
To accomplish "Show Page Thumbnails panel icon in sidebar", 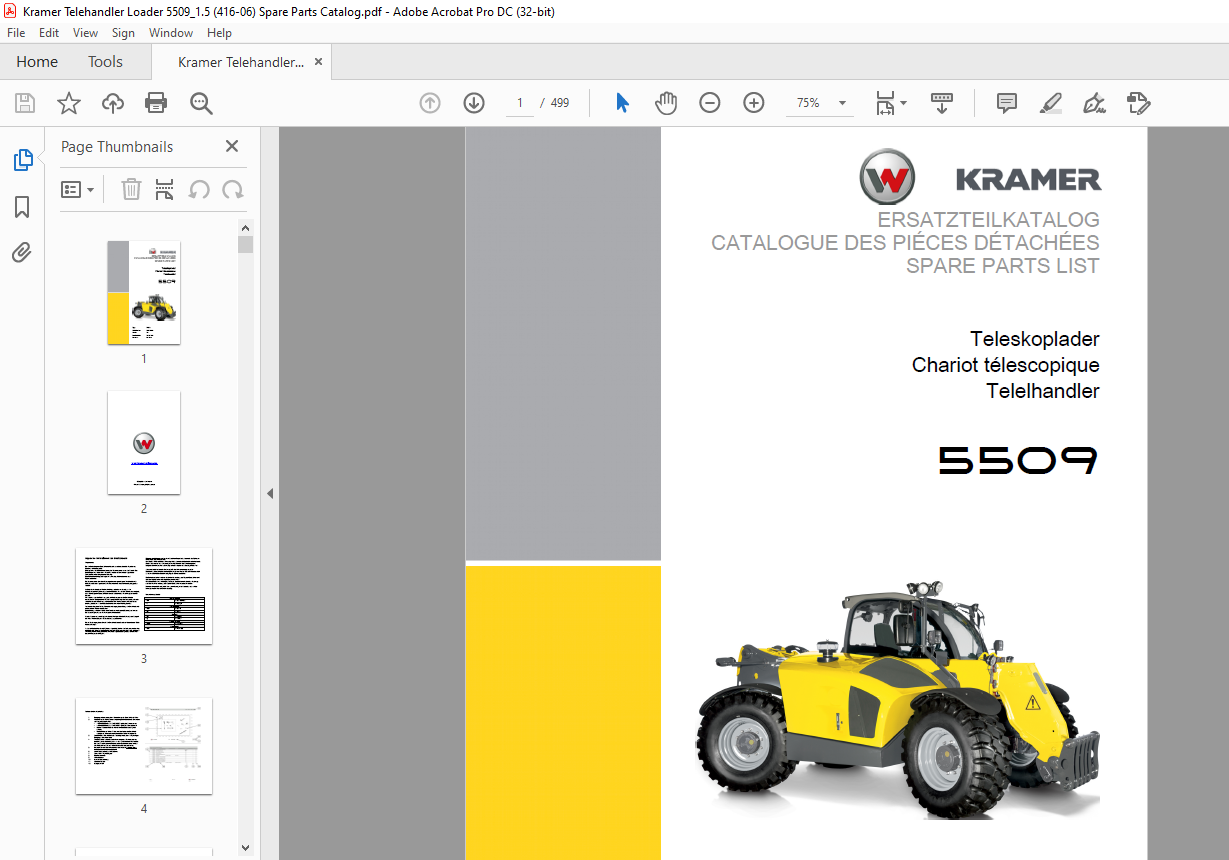I will coord(22,160).
